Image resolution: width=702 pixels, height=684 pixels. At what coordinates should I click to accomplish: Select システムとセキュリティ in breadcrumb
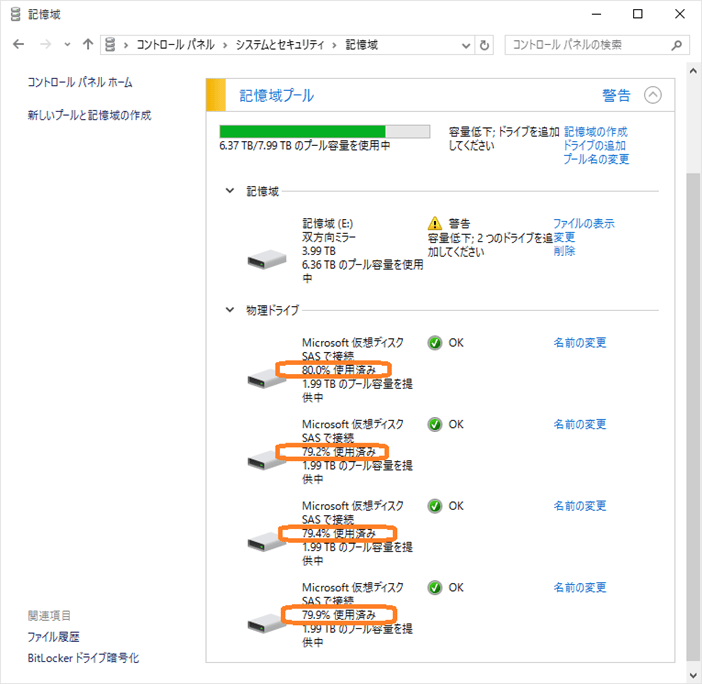280,45
